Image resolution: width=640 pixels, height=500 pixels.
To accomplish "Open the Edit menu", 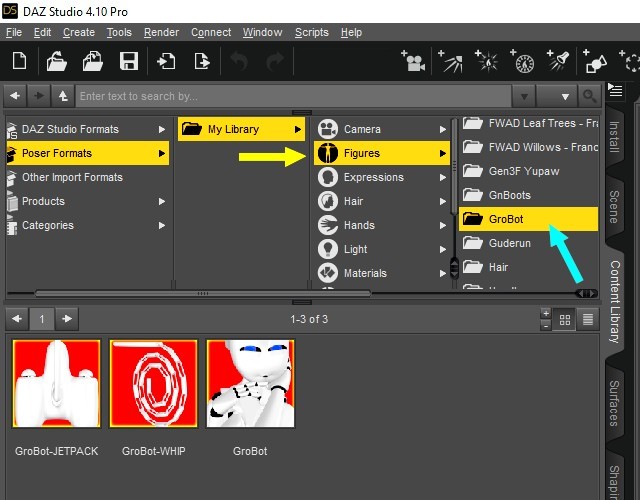I will tap(42, 32).
